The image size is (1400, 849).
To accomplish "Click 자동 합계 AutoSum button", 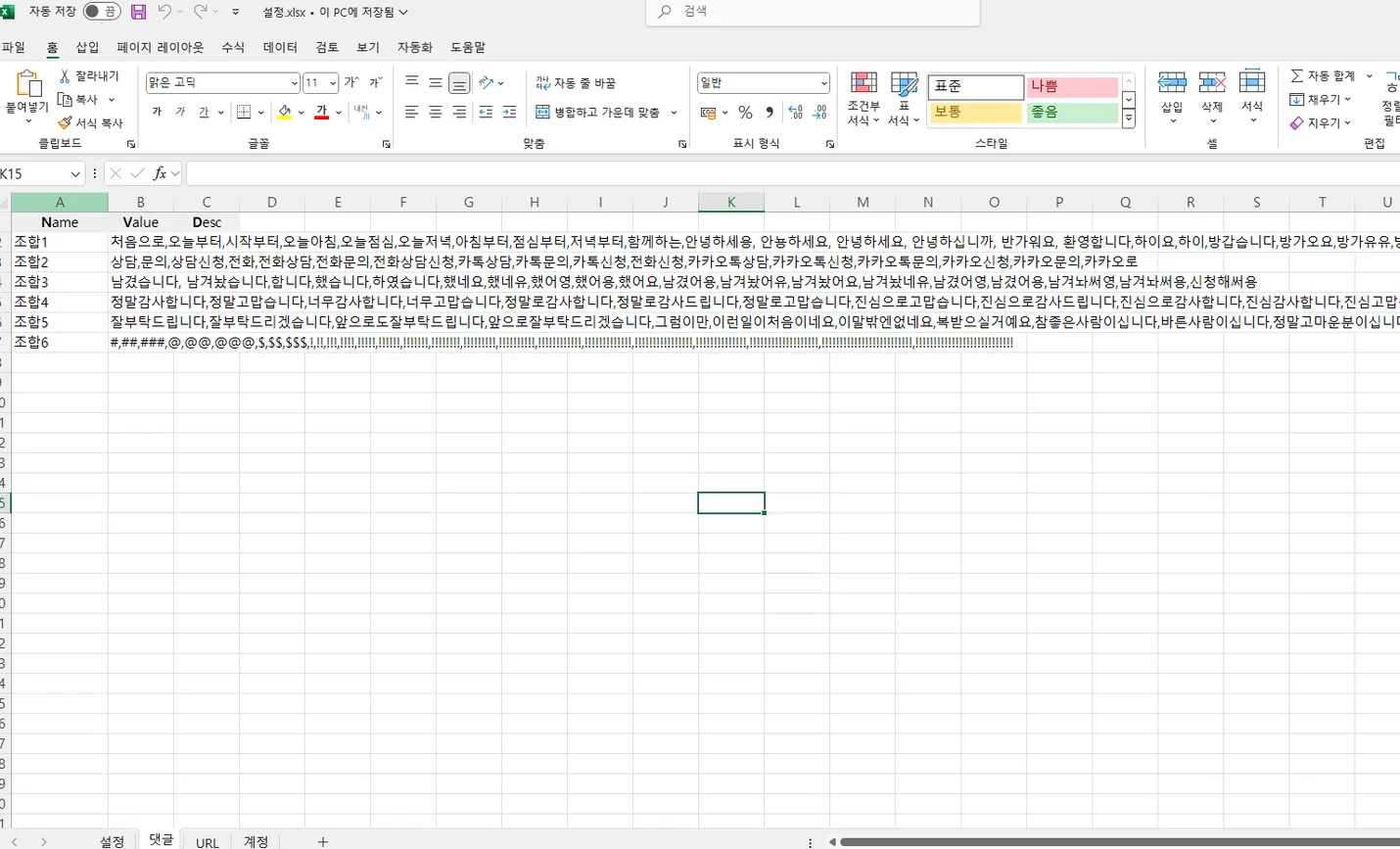I will (x=1323, y=75).
